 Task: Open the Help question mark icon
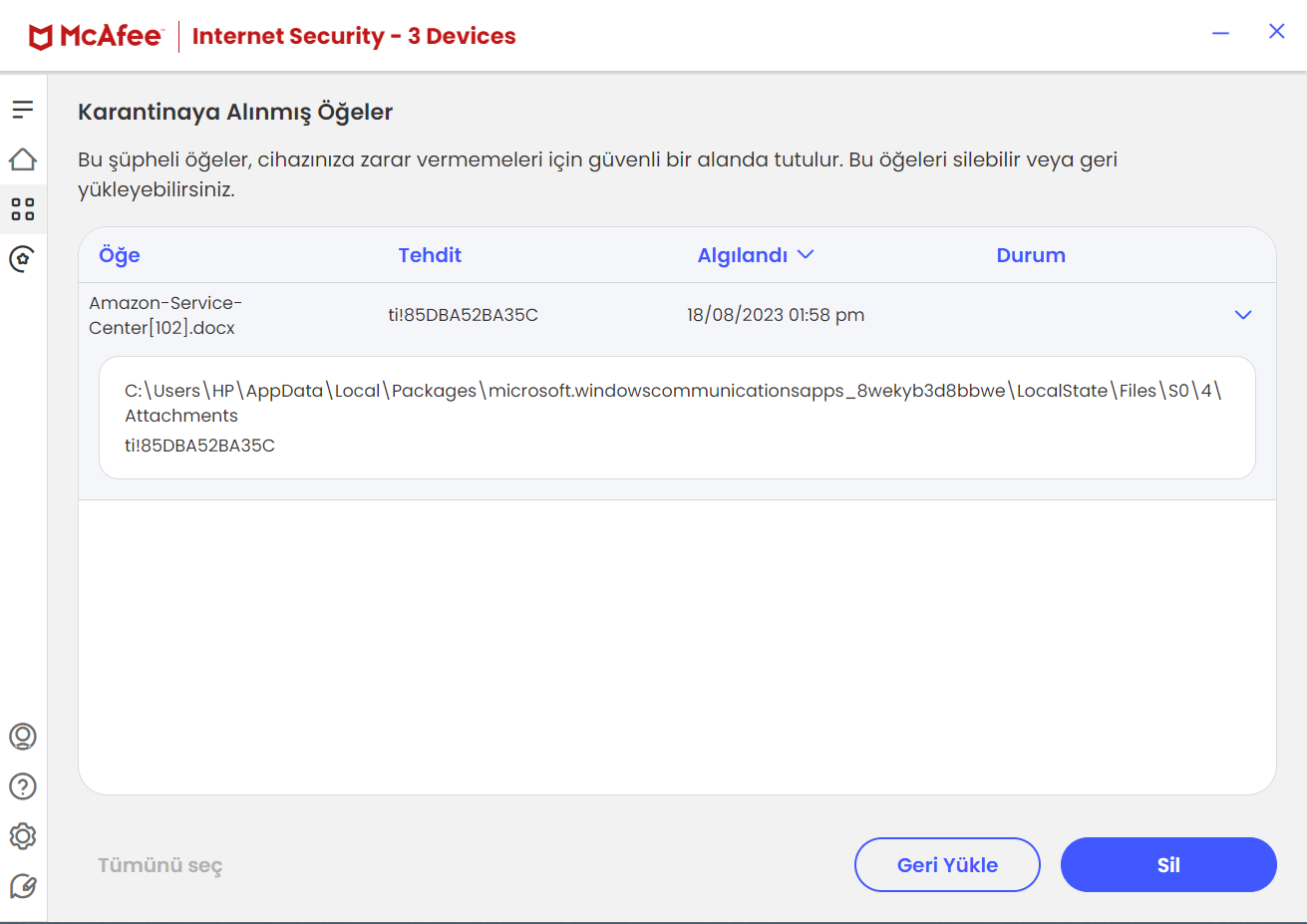pos(23,786)
